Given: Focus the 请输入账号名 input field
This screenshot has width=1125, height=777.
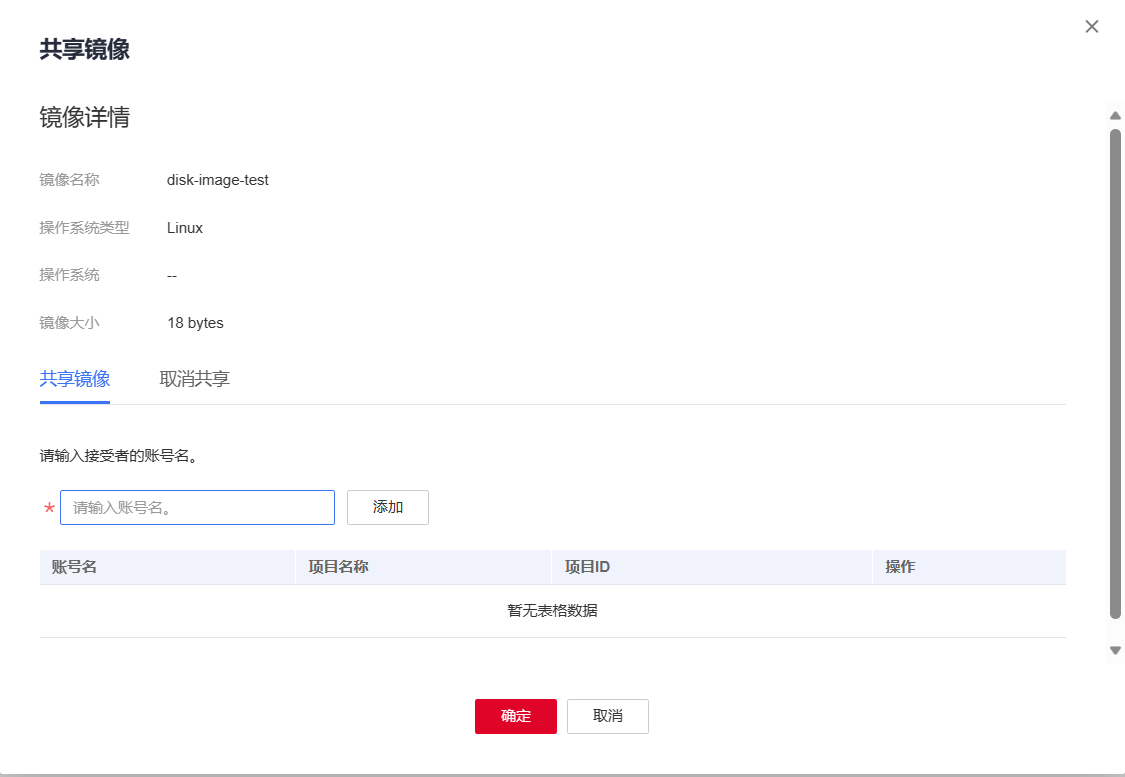Looking at the screenshot, I should click(197, 508).
